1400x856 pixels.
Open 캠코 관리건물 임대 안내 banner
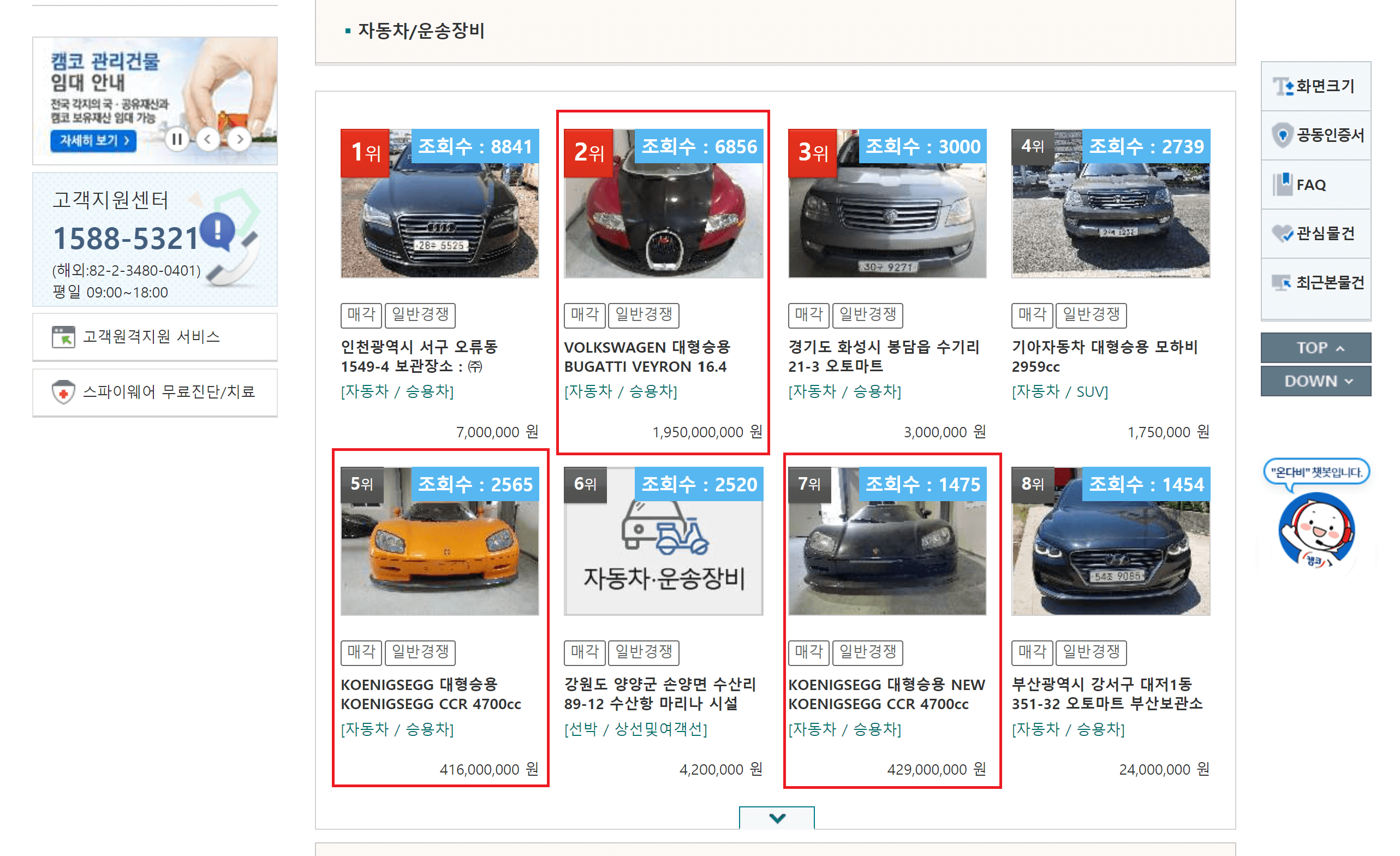pyautogui.click(x=154, y=100)
